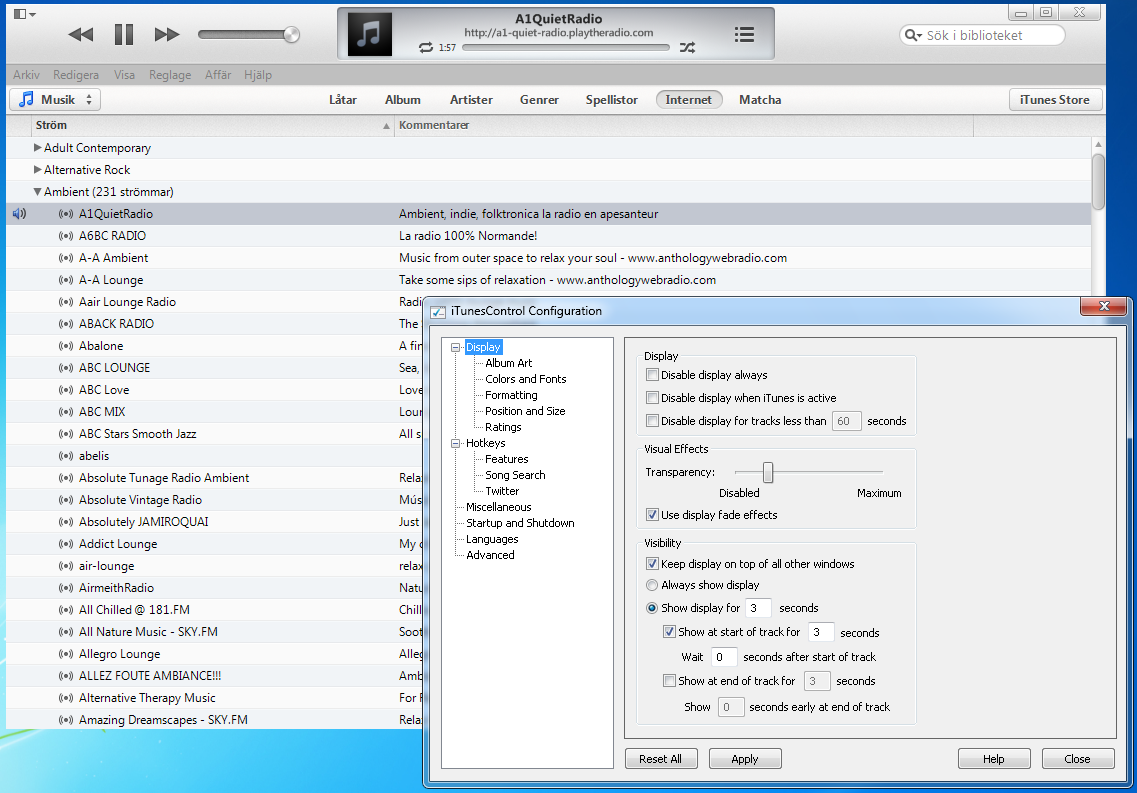
Task: Check Show at end of track for
Action: coord(669,681)
